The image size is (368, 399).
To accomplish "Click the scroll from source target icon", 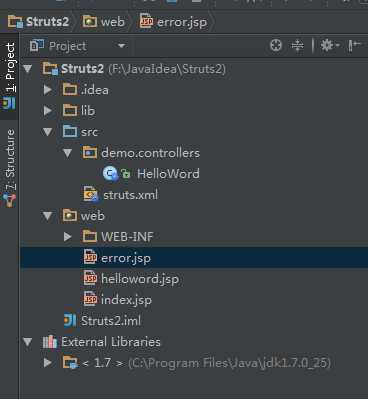I will coord(276,45).
